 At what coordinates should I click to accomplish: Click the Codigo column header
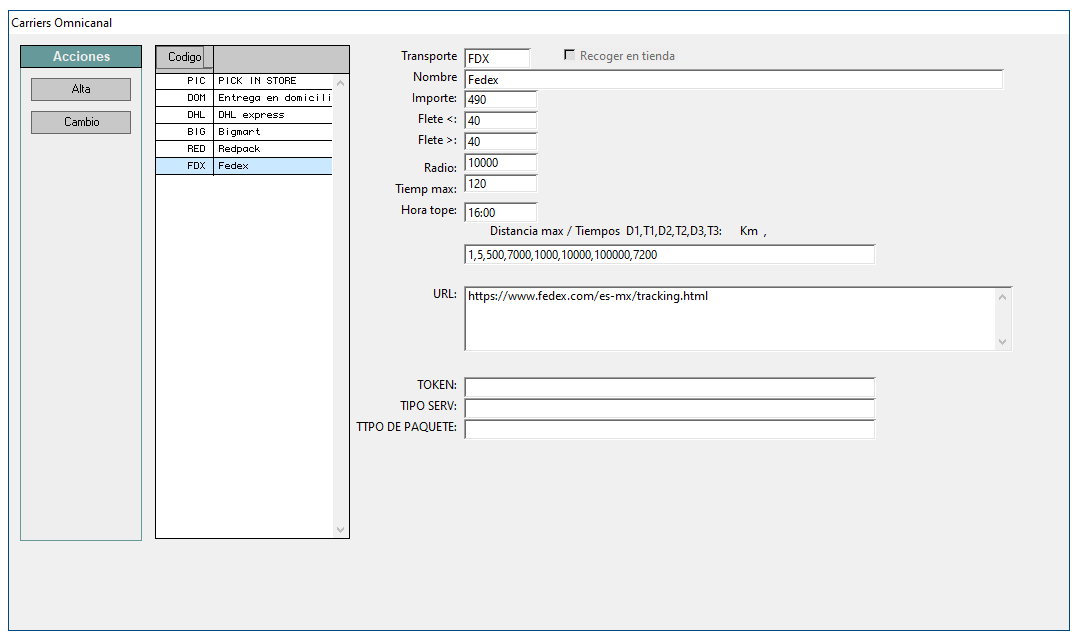184,57
